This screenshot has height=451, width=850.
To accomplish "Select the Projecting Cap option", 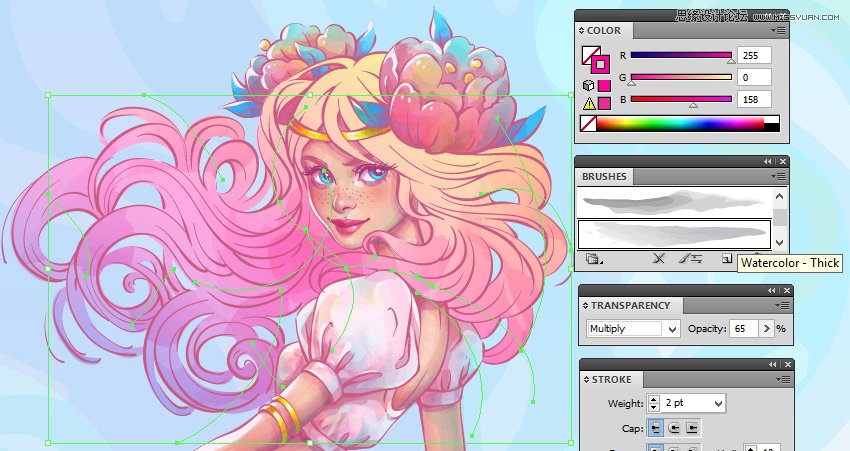I will coord(692,428).
